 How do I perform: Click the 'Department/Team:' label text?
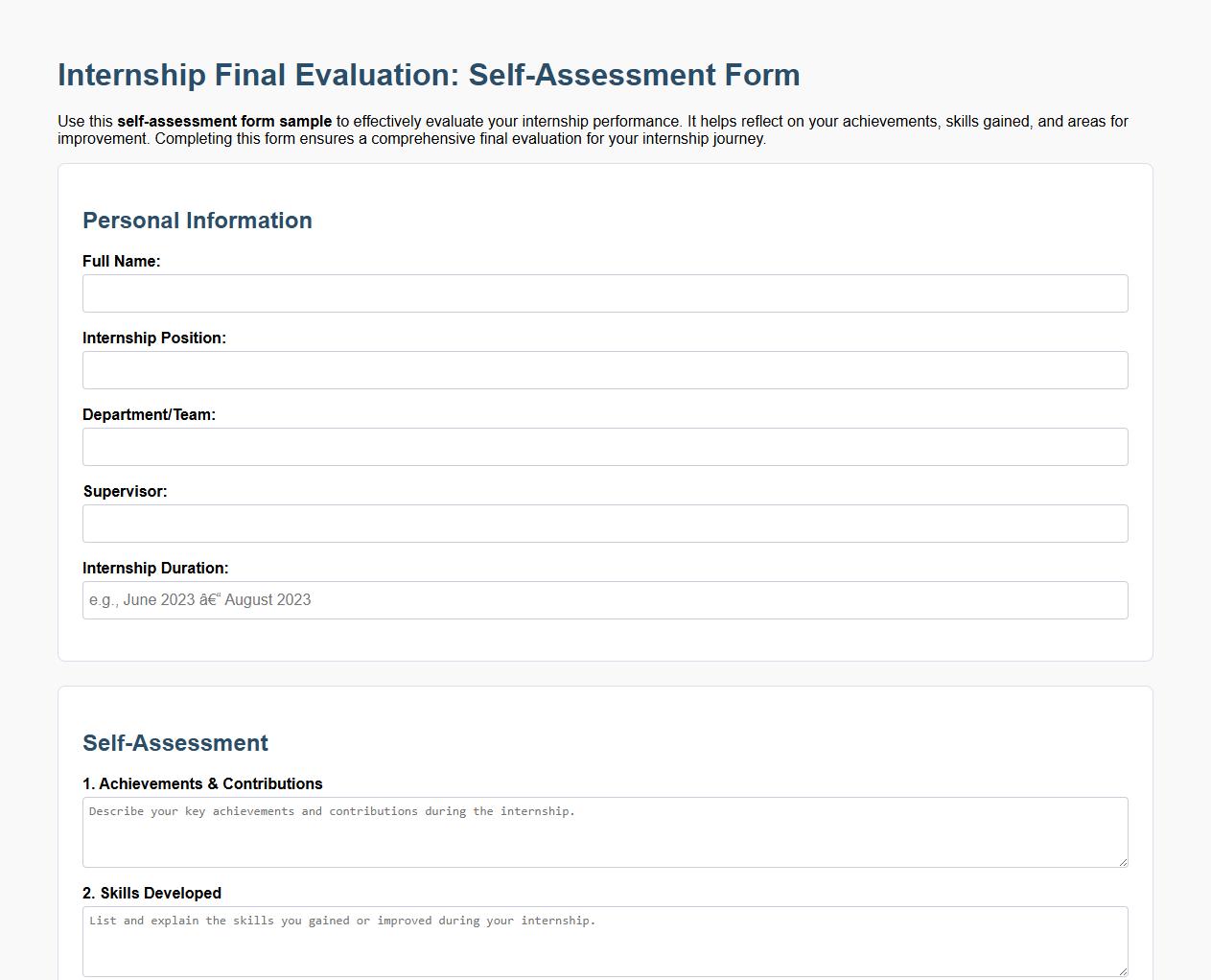click(x=150, y=414)
